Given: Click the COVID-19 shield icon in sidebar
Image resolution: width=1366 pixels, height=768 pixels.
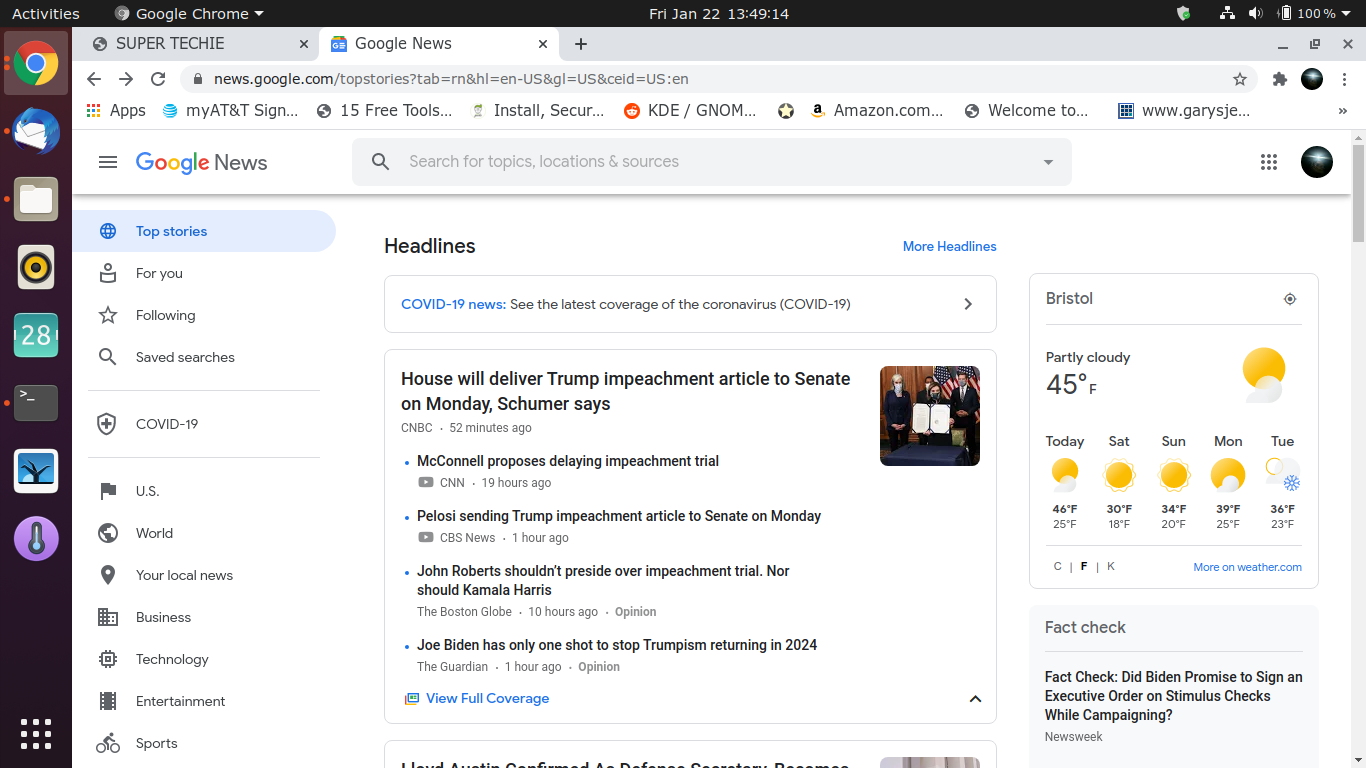Looking at the screenshot, I should click(108, 424).
